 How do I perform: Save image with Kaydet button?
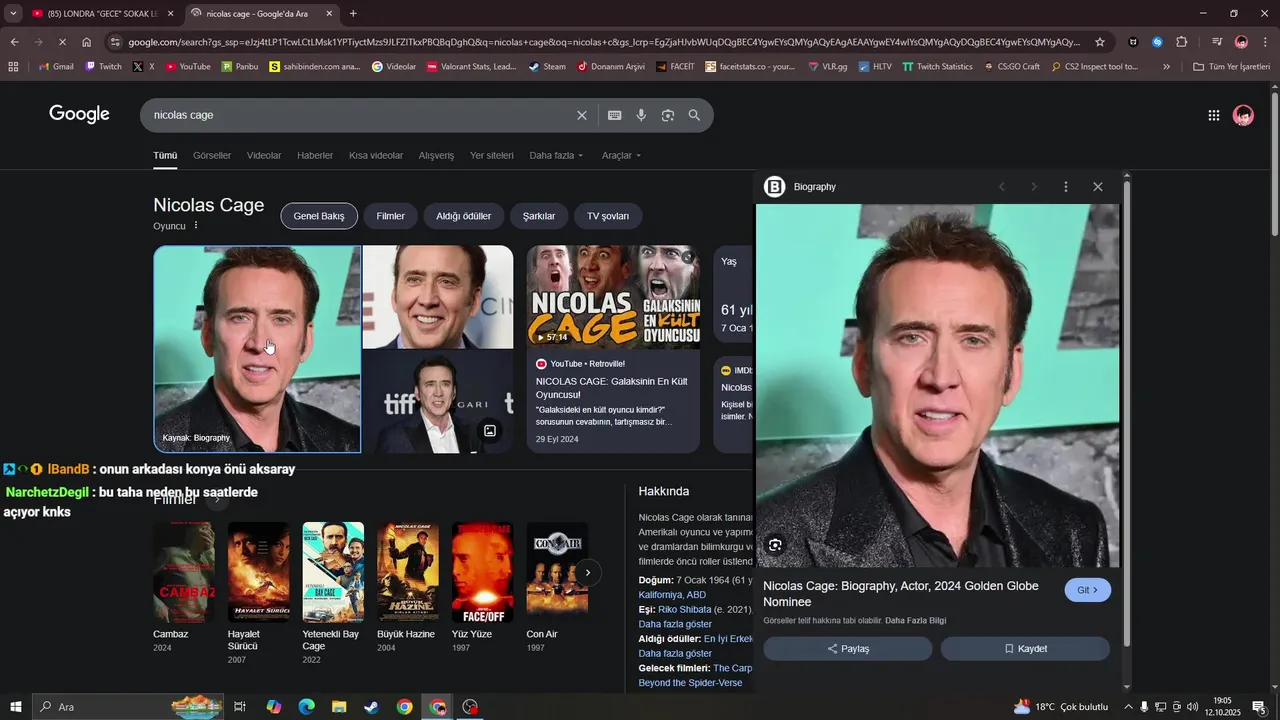(1025, 649)
